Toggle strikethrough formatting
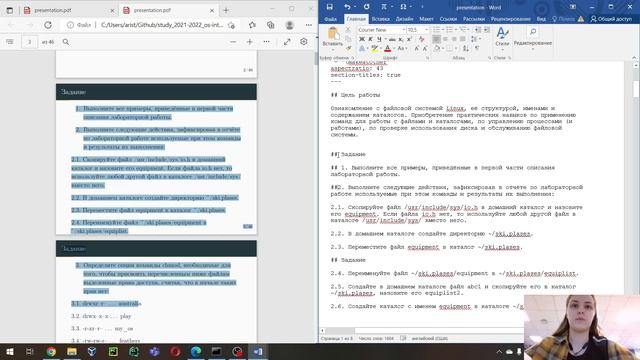The width and height of the screenshot is (640, 360). (392, 39)
